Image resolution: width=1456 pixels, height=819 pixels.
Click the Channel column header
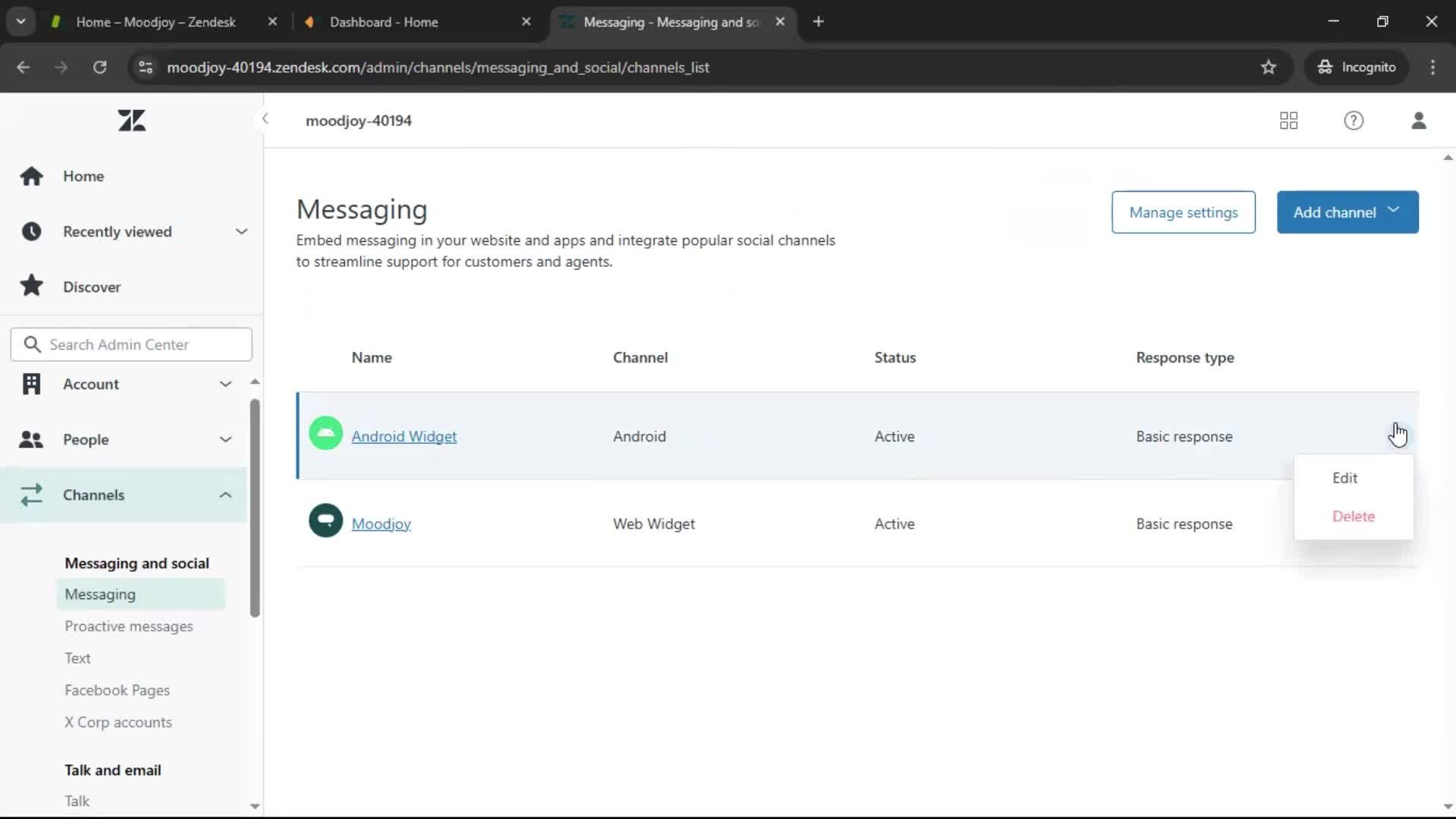point(640,357)
